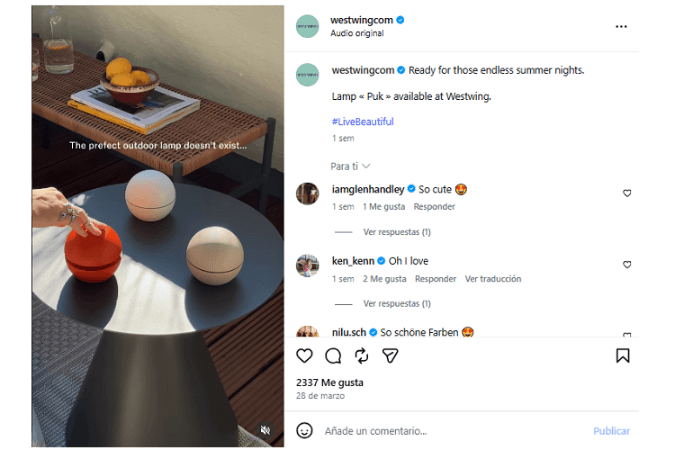Click "Ver traducción" on ken_kenn's comment
The image size is (675, 450).
tap(493, 279)
